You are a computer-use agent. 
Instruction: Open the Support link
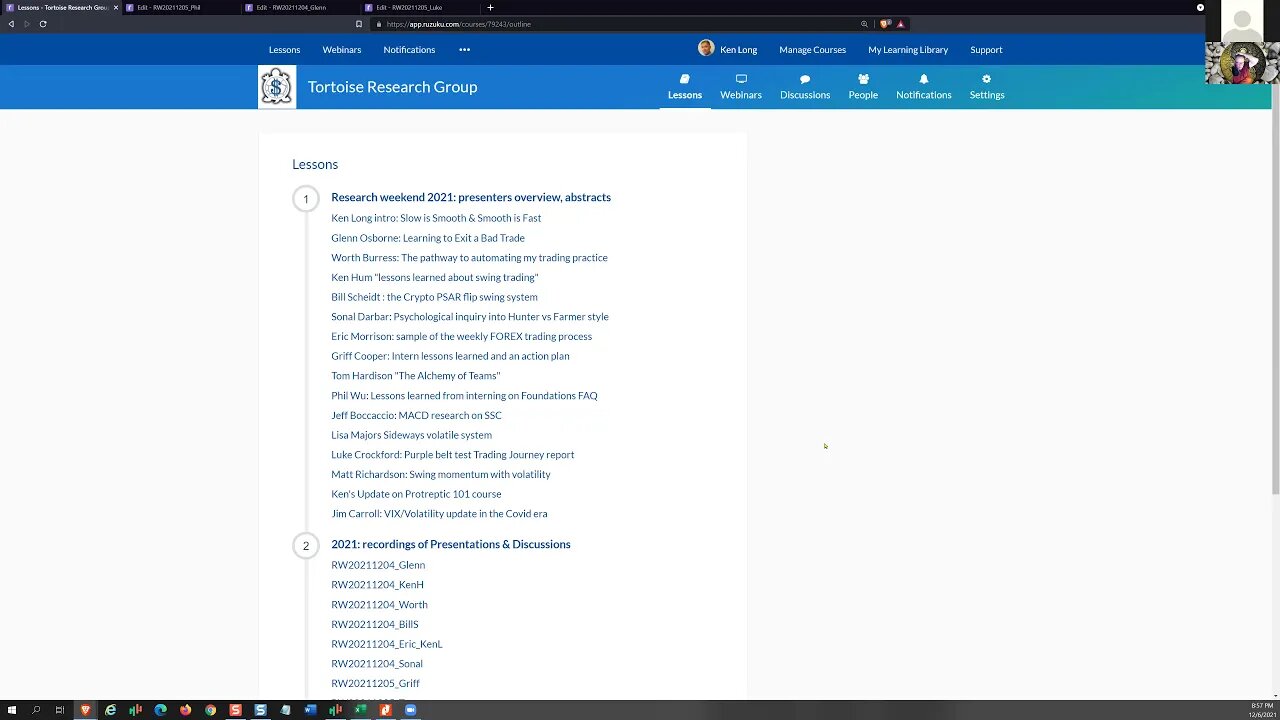click(986, 49)
